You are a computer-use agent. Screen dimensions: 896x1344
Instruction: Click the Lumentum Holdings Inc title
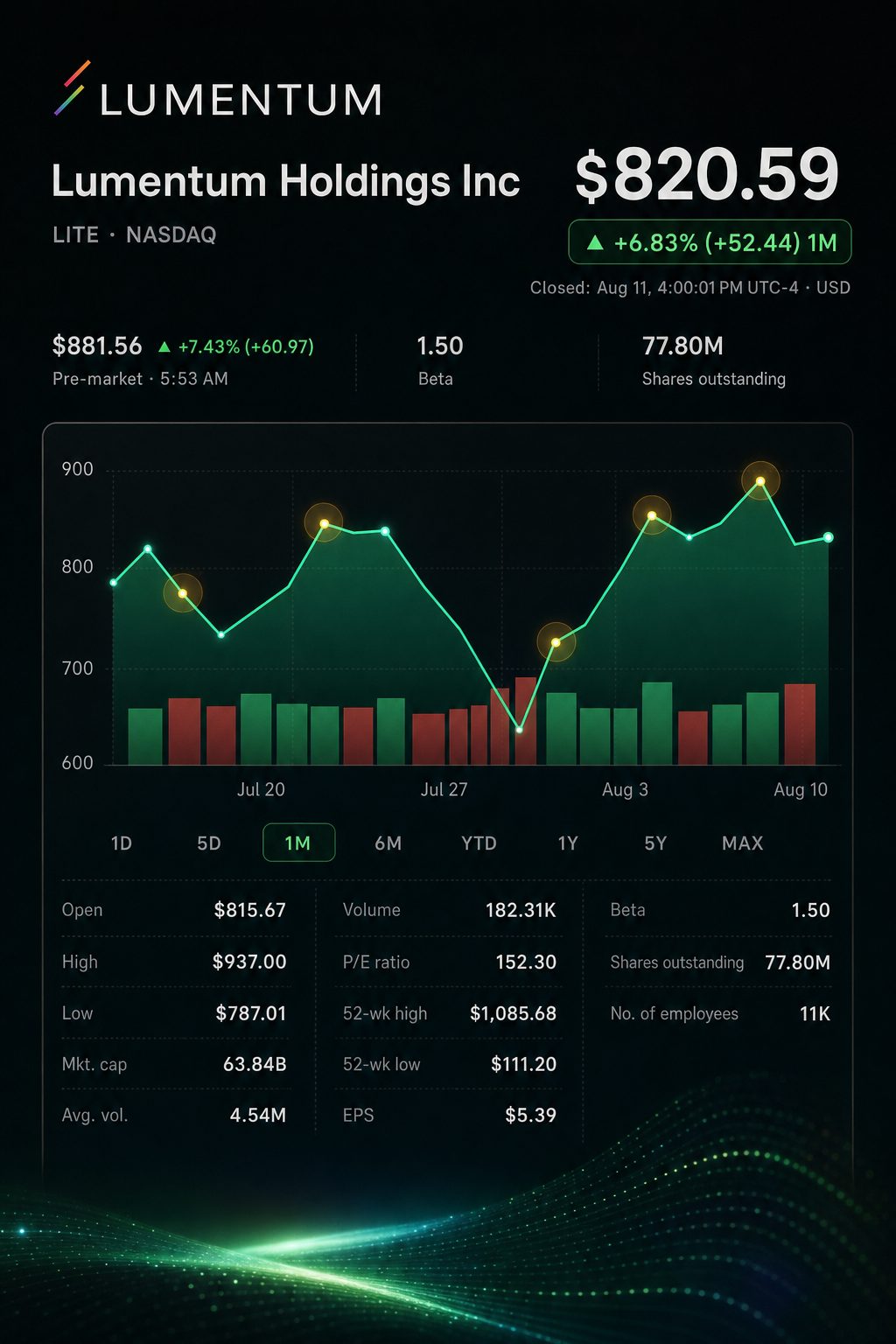click(286, 181)
